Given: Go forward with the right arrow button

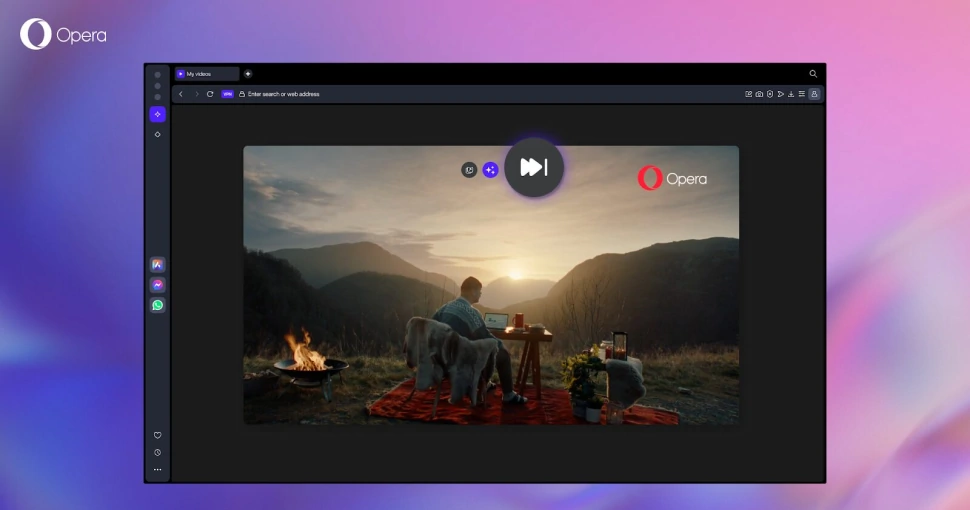Looking at the screenshot, I should [x=197, y=94].
